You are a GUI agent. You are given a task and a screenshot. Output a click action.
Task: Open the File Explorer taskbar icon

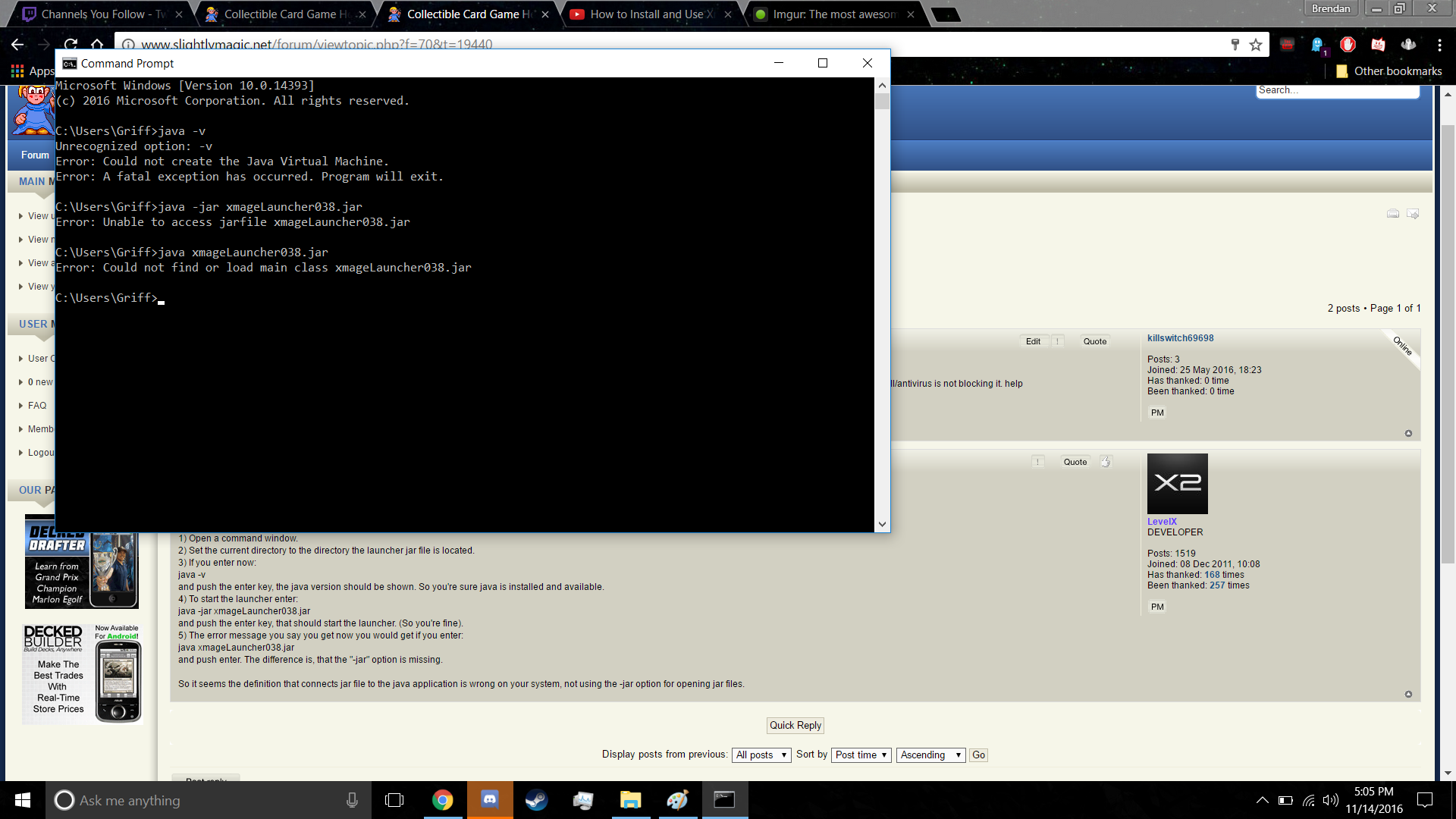point(630,800)
